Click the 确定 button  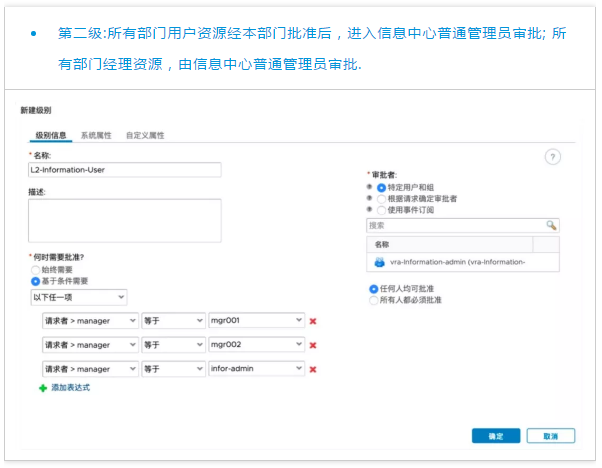pyautogui.click(x=496, y=437)
